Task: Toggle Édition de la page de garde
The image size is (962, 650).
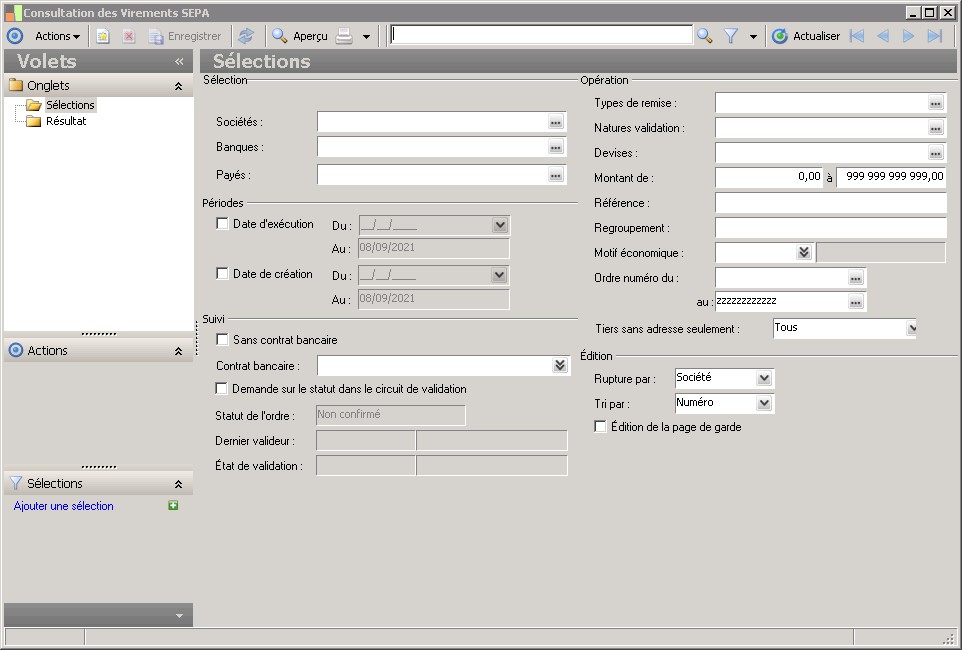Action: coord(601,427)
